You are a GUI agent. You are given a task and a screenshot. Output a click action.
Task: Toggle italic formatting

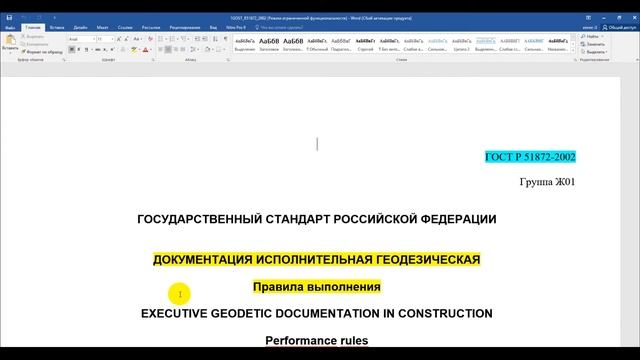click(x=79, y=49)
